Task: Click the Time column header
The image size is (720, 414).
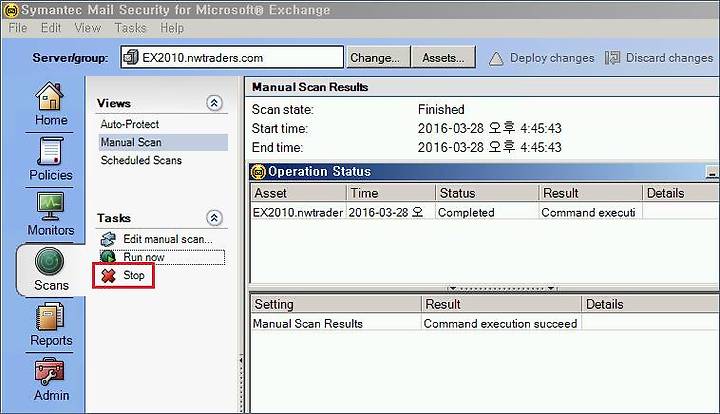Action: (x=390, y=193)
